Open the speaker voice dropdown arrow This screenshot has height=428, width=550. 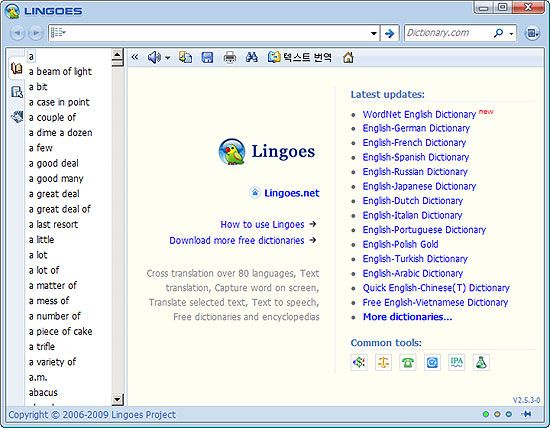tap(168, 58)
